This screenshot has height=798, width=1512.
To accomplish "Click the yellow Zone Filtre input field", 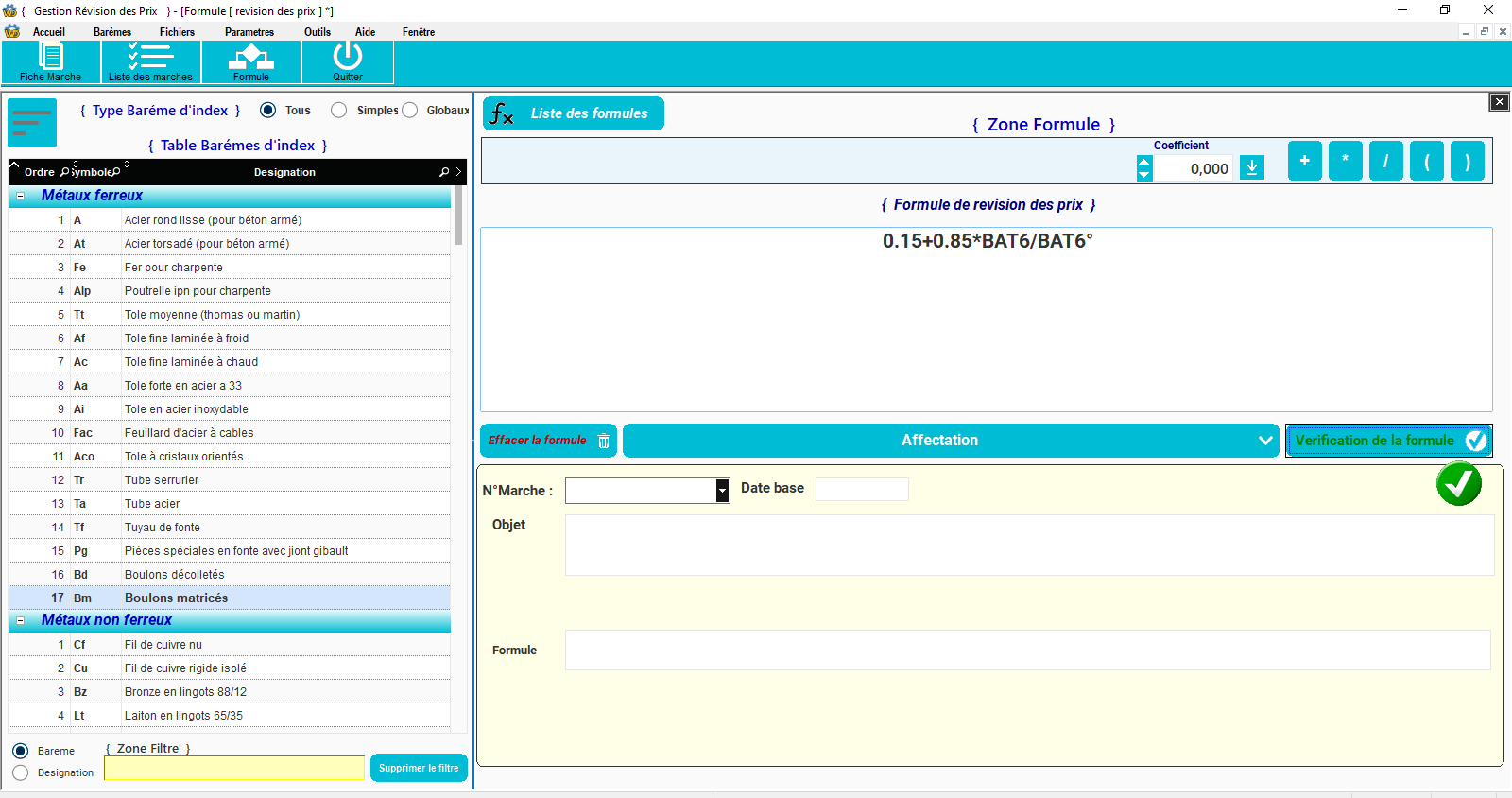I will click(x=233, y=768).
